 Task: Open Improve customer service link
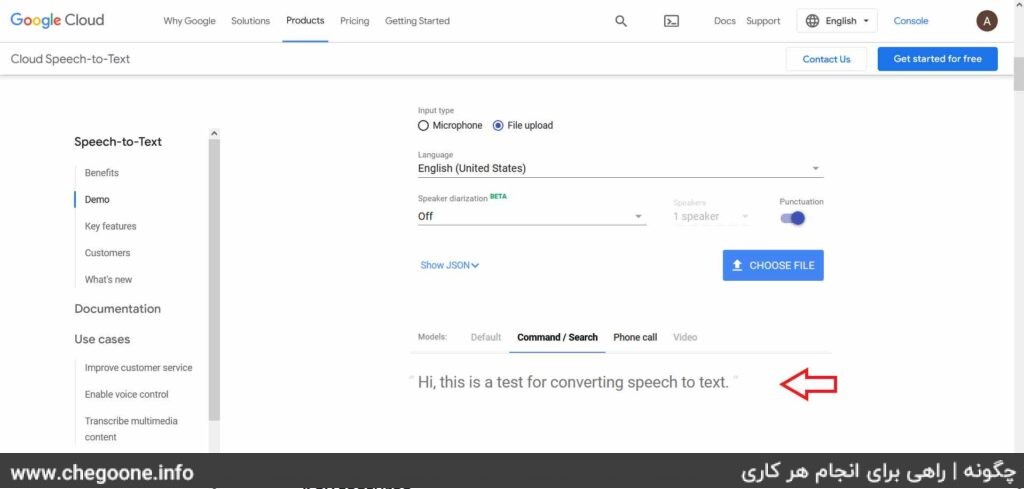138,368
